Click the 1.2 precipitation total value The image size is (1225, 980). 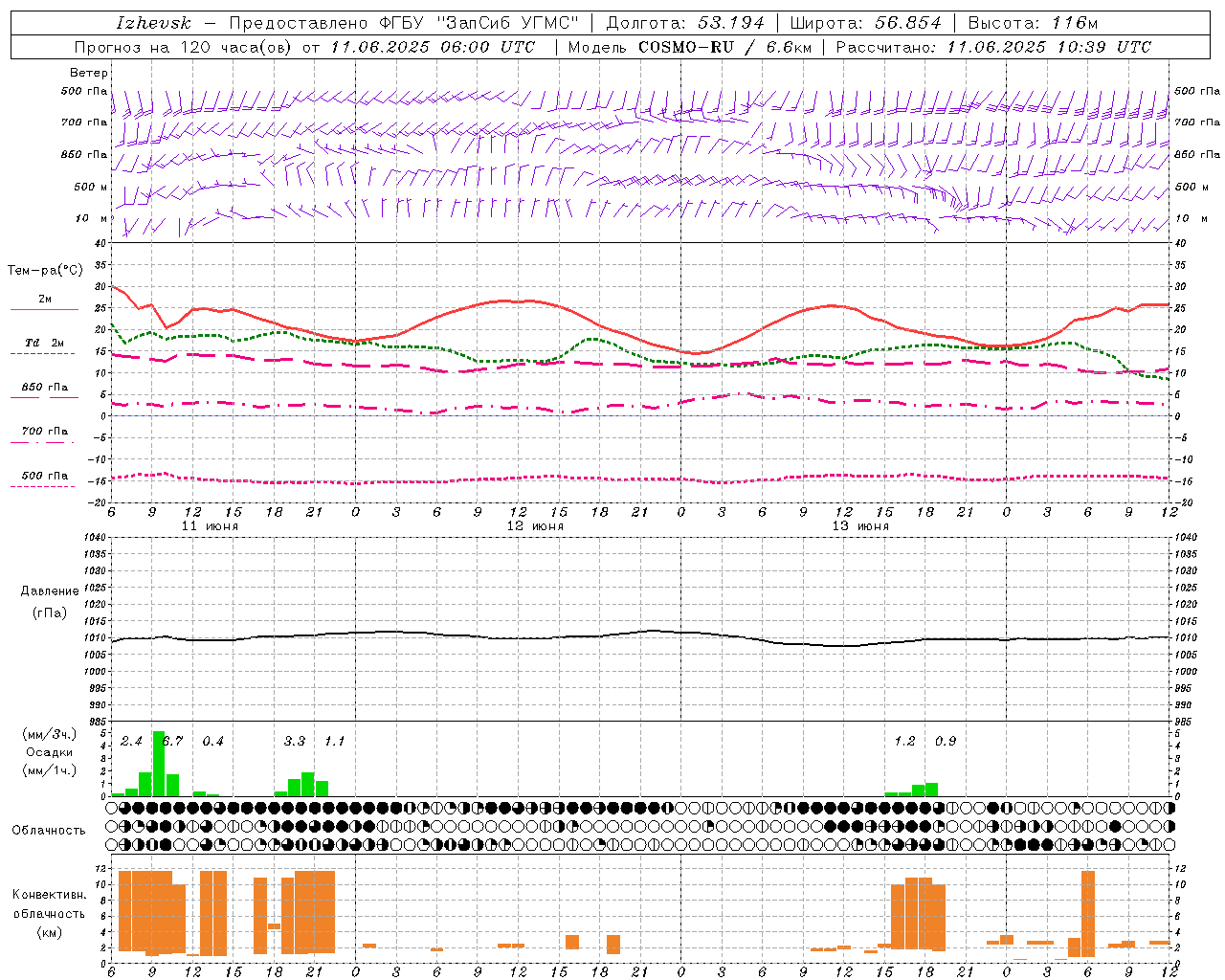point(904,742)
